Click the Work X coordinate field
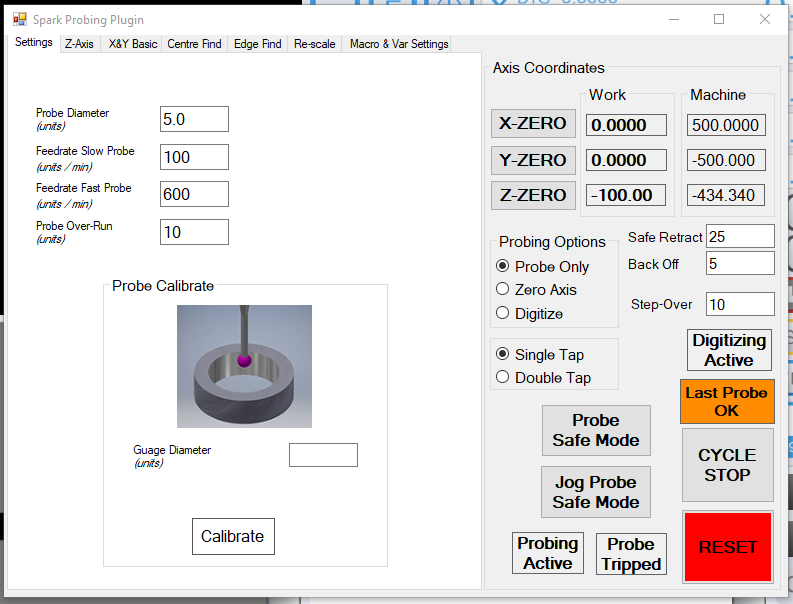This screenshot has height=604, width=793. click(x=626, y=125)
